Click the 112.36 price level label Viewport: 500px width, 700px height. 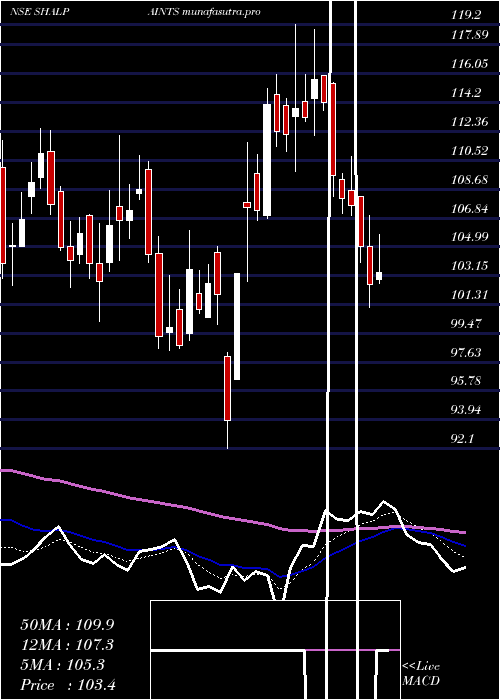pyautogui.click(x=470, y=122)
